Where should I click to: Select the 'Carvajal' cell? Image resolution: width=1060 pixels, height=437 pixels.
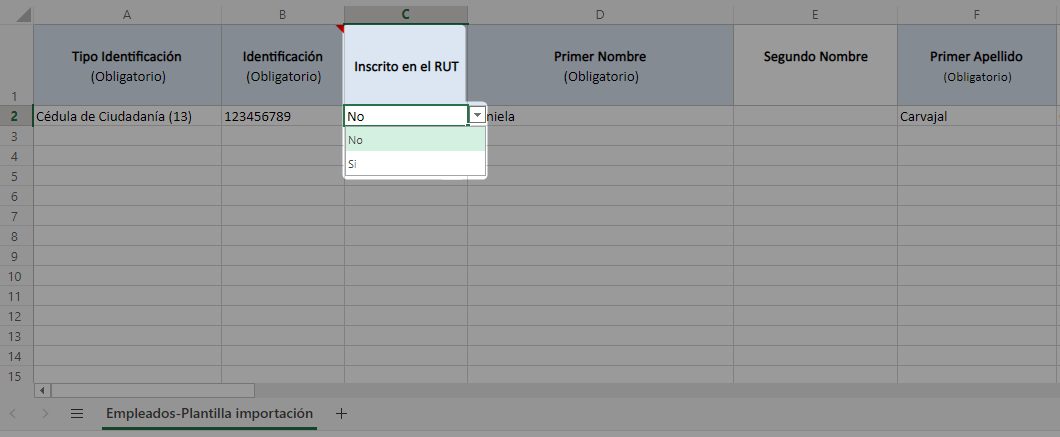[976, 116]
